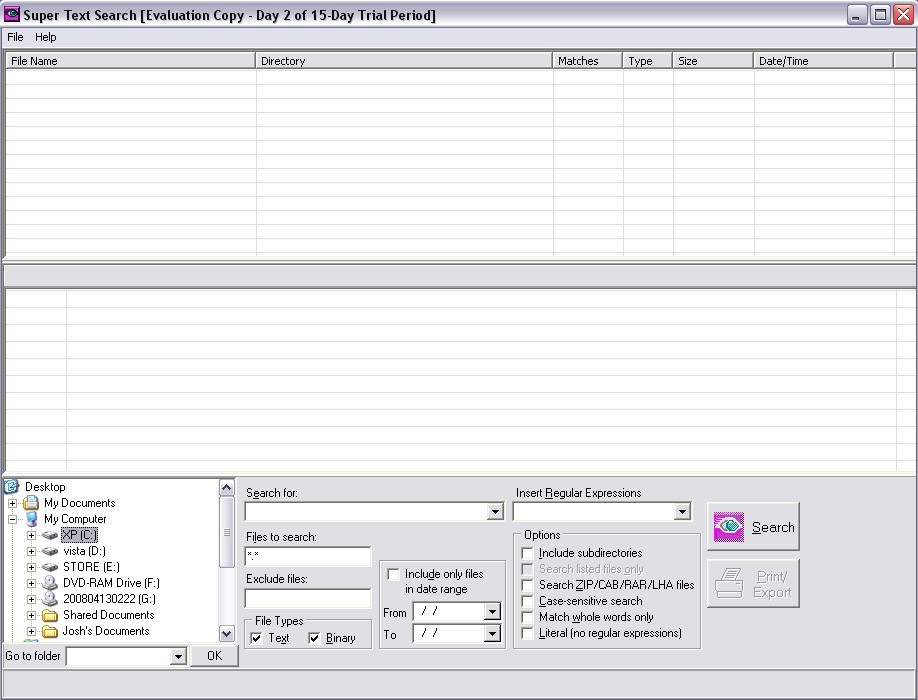Sort results by Matches column header

(x=588, y=61)
